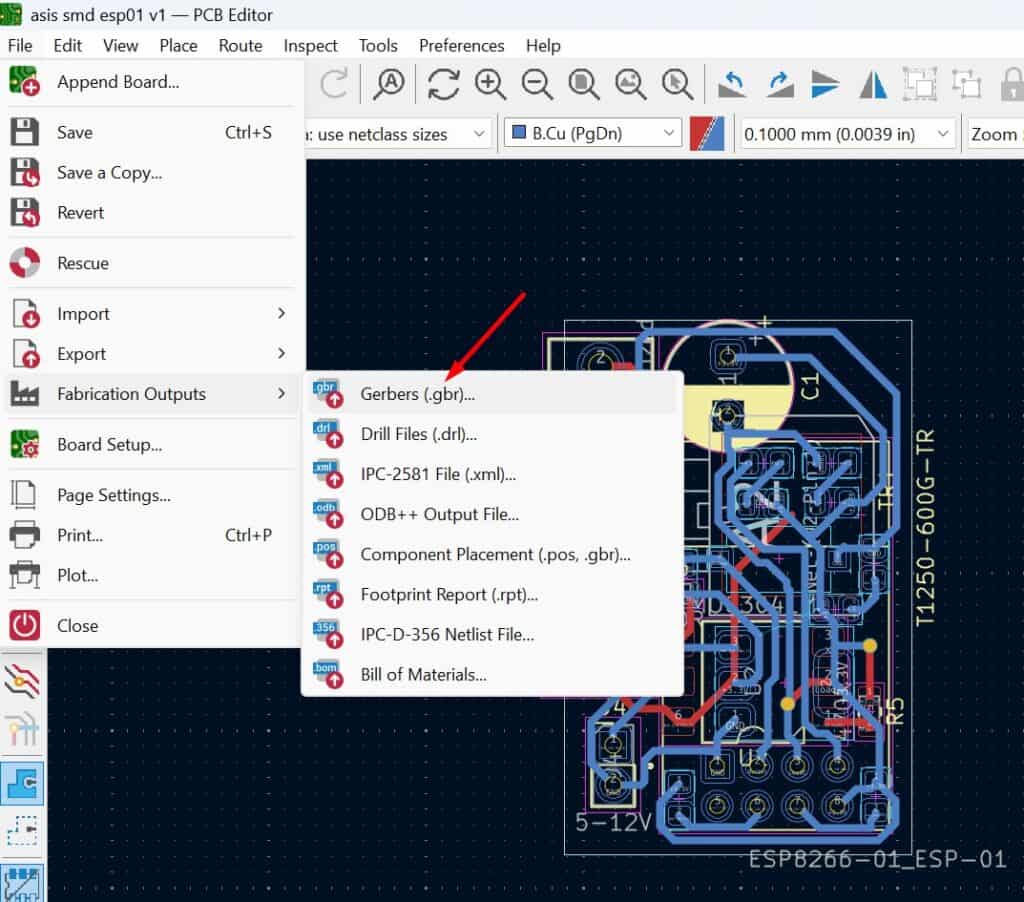Click Bill of Materials... in the submenu
This screenshot has width=1024, height=902.
423,674
